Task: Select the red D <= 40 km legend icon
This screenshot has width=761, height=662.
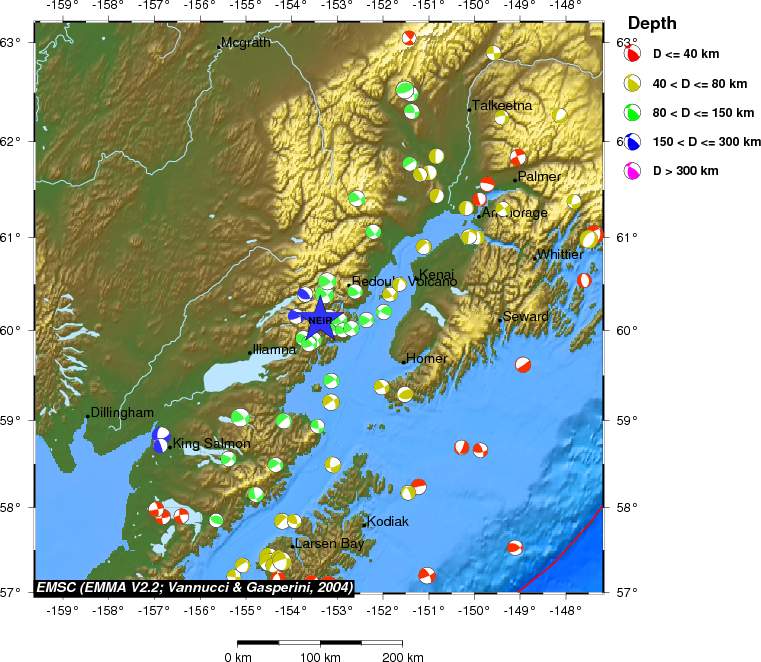Action: pyautogui.click(x=632, y=53)
